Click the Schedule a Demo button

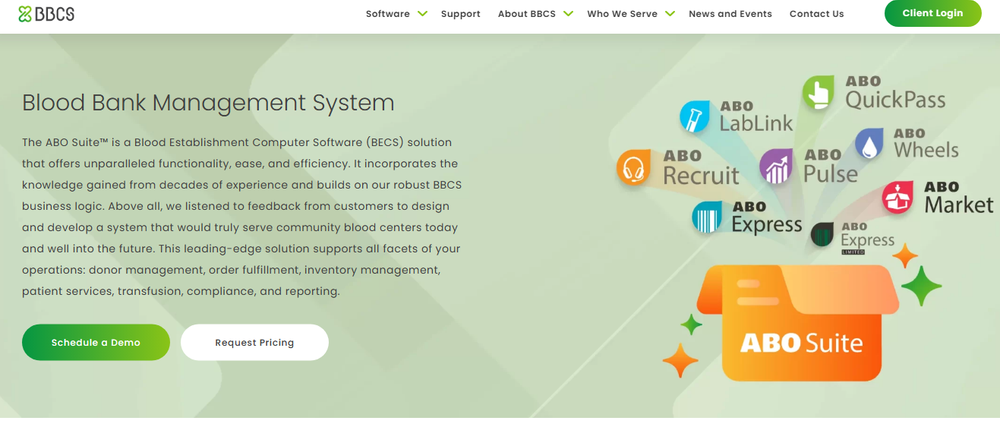coord(96,342)
